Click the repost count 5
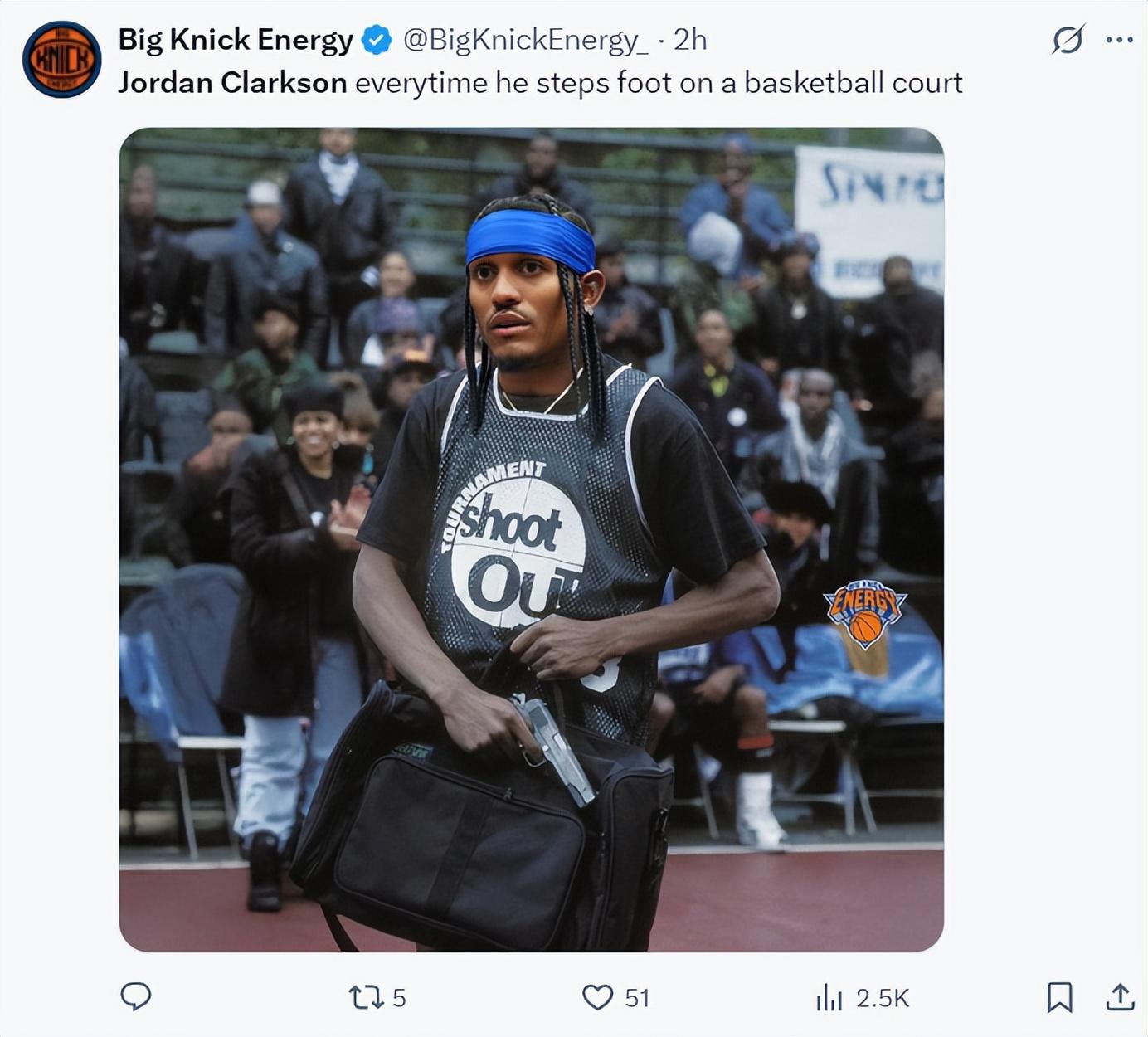 (x=399, y=997)
